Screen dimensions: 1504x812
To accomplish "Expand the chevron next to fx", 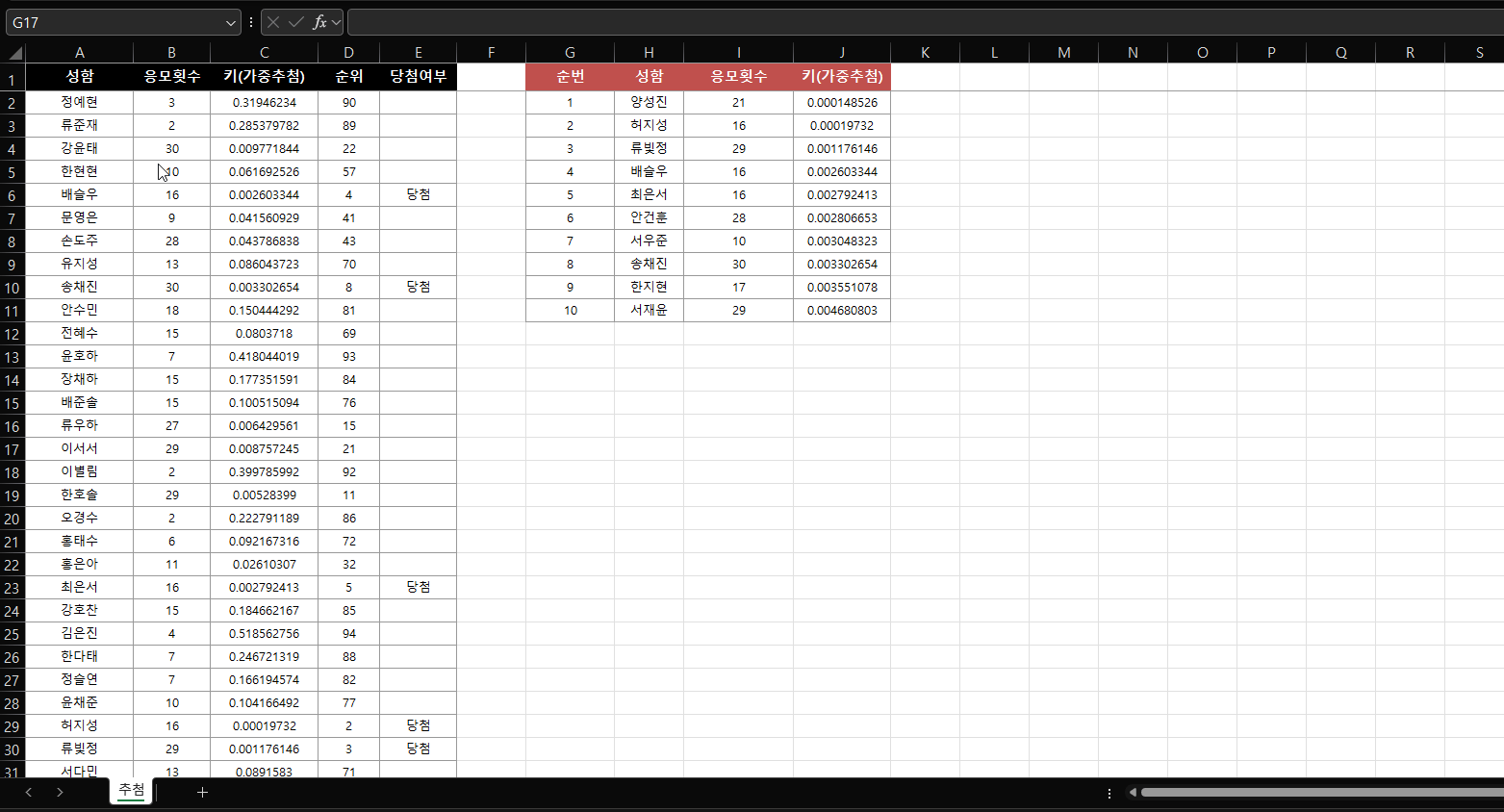I will click(x=336, y=22).
